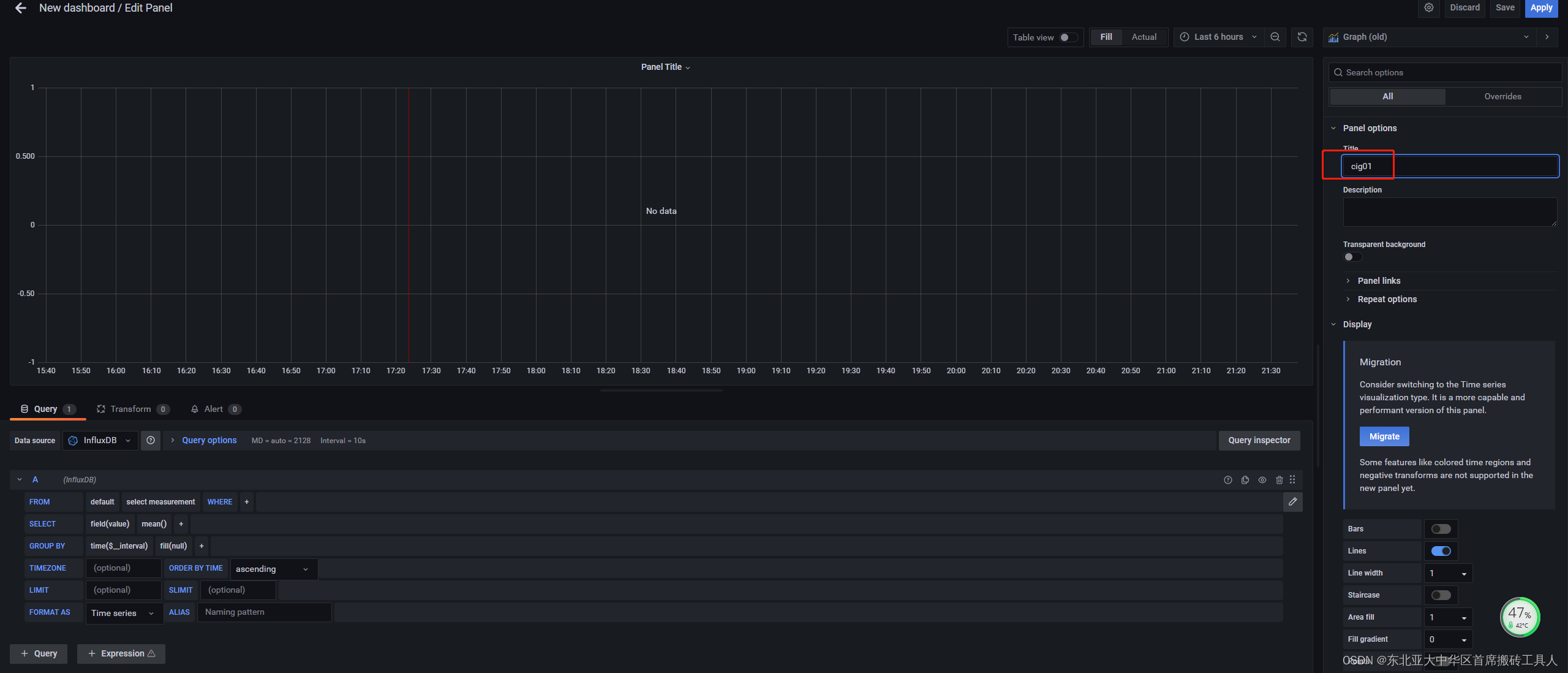Toggle the Lines switch on
1568x673 pixels.
1440,550
